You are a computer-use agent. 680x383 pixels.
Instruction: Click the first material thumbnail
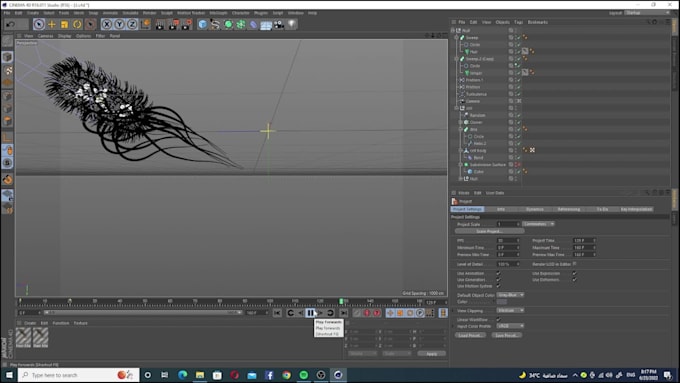23,337
